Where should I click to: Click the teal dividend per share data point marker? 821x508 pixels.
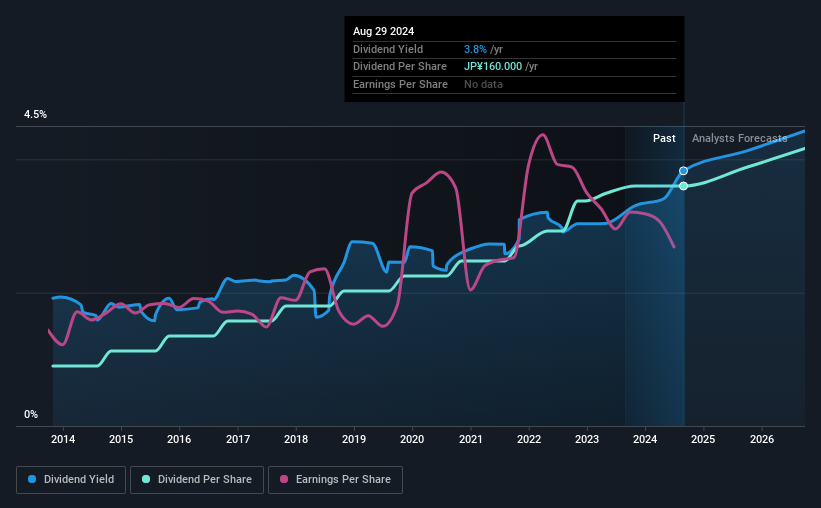point(683,186)
